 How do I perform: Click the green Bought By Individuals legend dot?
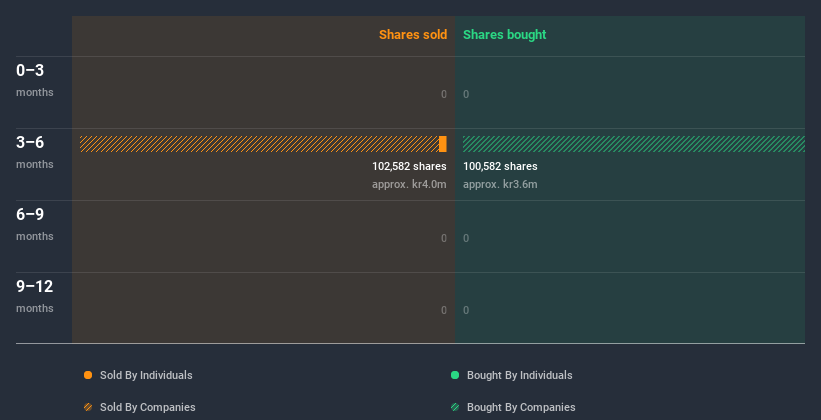click(x=455, y=375)
